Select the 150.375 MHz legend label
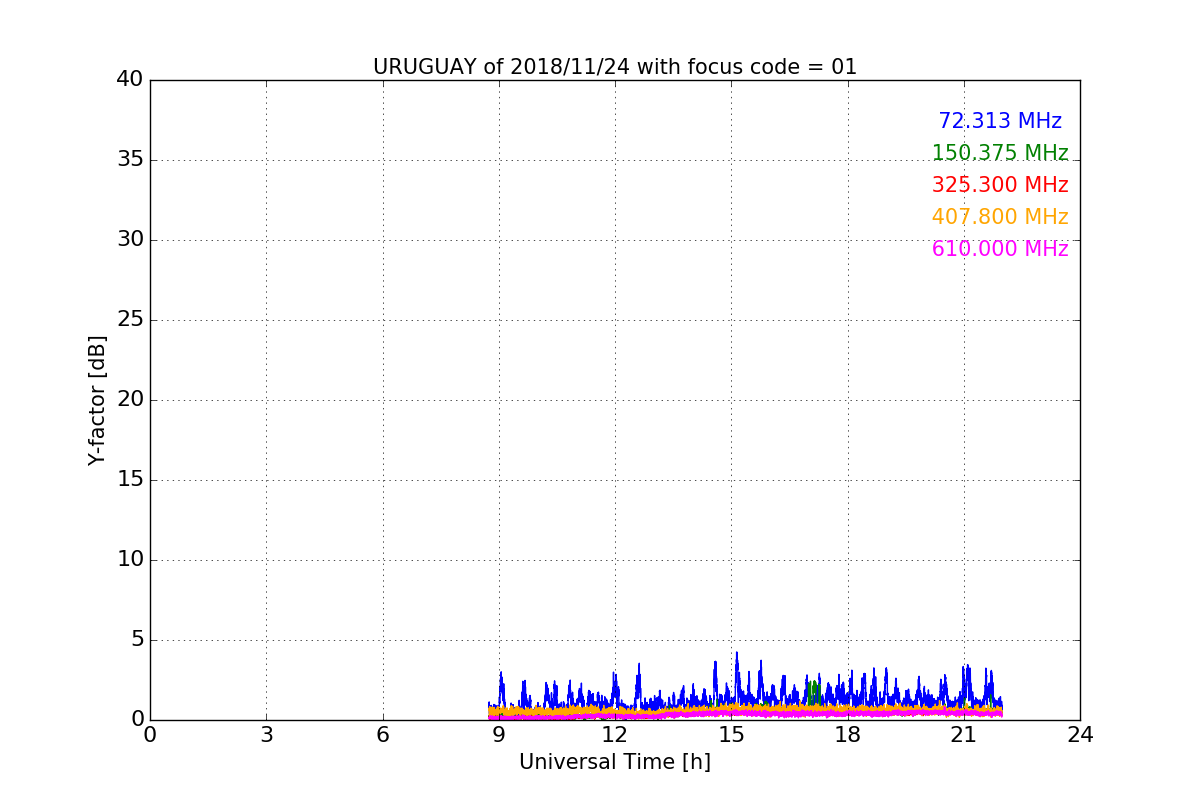 tap(1000, 153)
